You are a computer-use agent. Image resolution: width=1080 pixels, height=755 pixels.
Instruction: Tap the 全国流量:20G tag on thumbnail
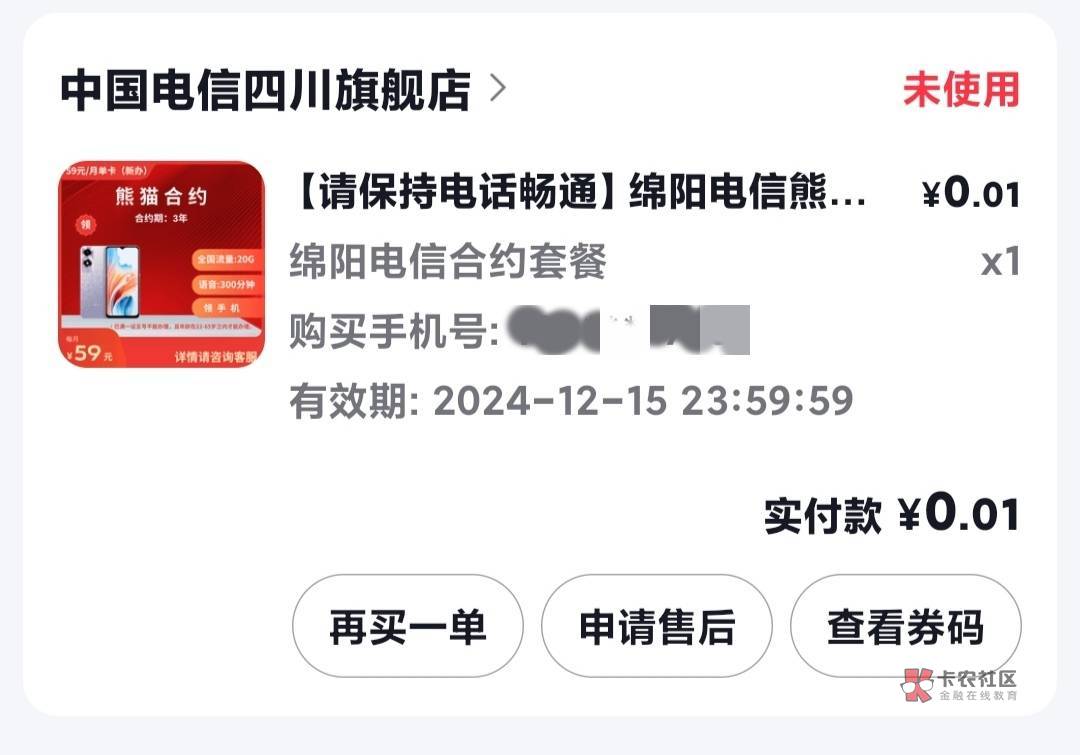(226, 259)
